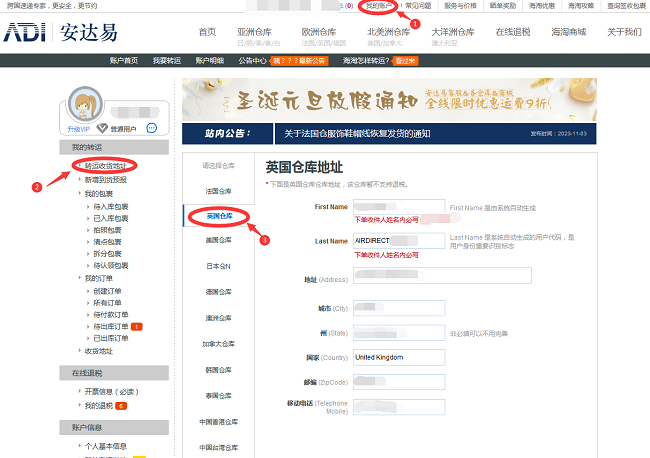Switch to the 美国仓库 warehouse tab
Screen dimensions: 650x458
218,241
